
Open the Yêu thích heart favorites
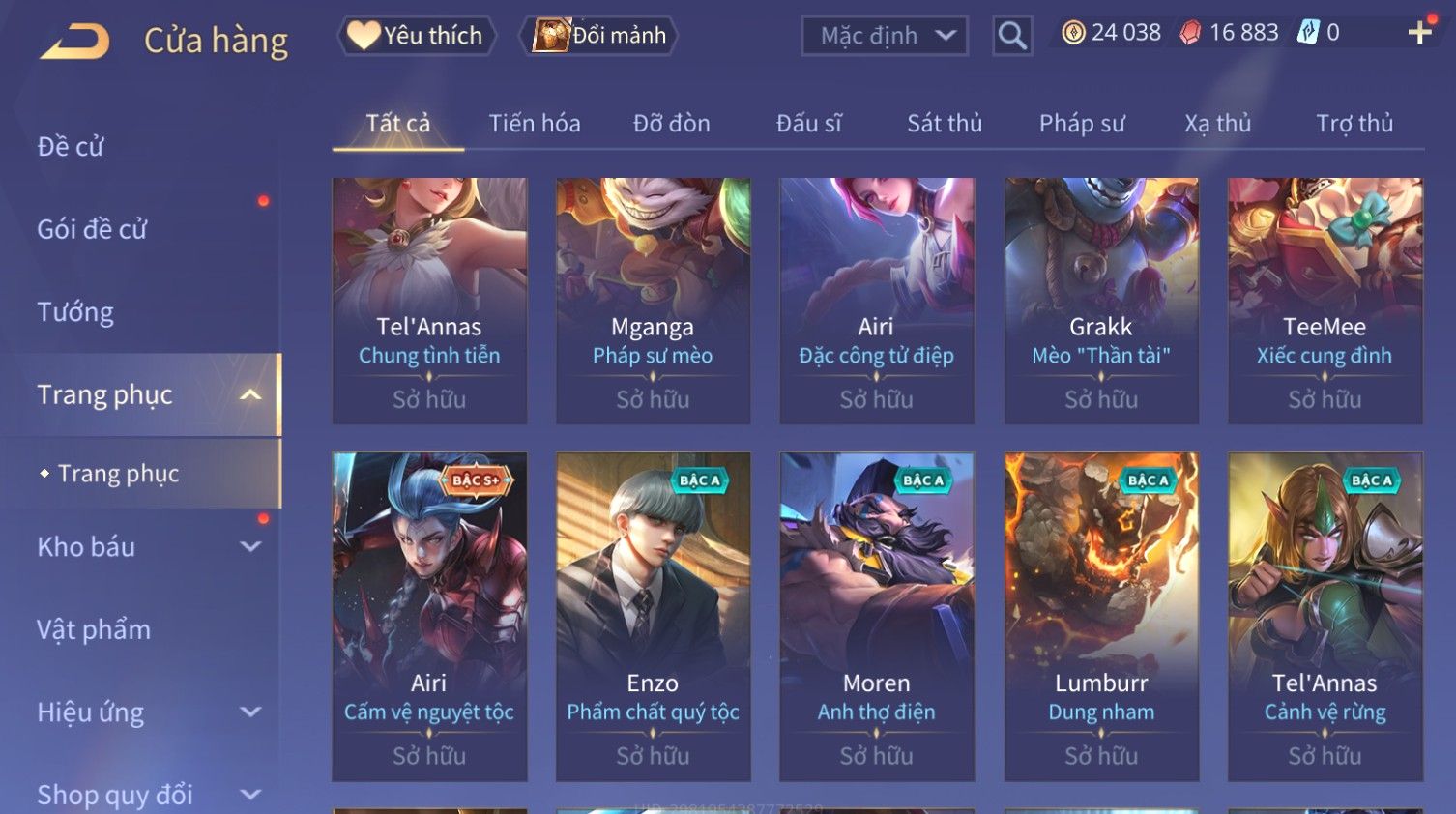coord(417,36)
